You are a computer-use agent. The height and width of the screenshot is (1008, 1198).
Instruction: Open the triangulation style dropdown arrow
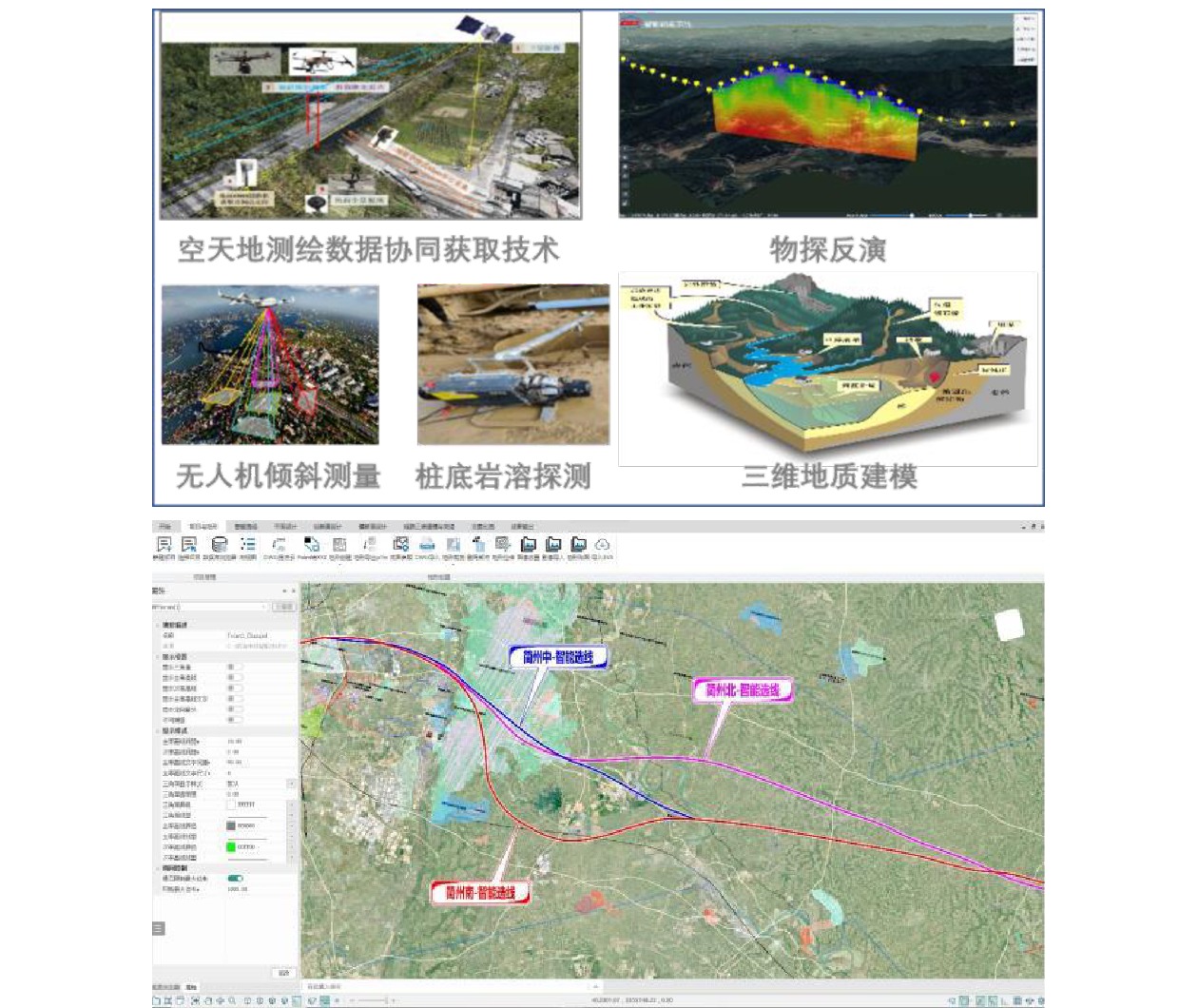pyautogui.click(x=290, y=784)
